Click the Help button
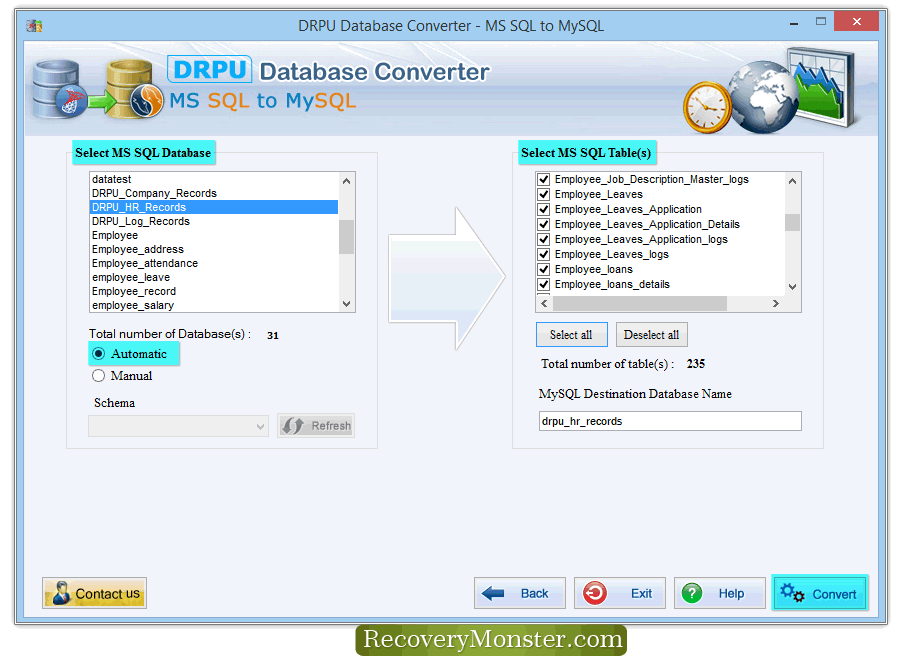 (x=720, y=593)
